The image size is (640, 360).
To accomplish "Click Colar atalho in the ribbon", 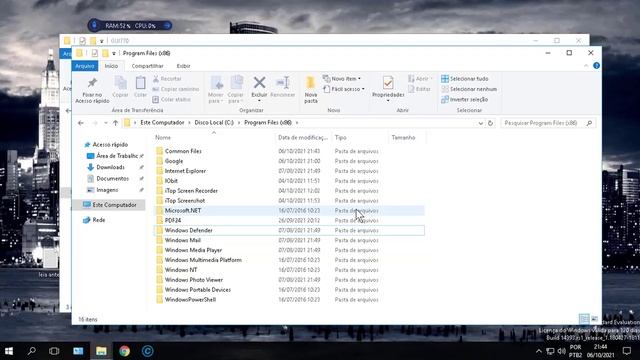I will (171, 99).
